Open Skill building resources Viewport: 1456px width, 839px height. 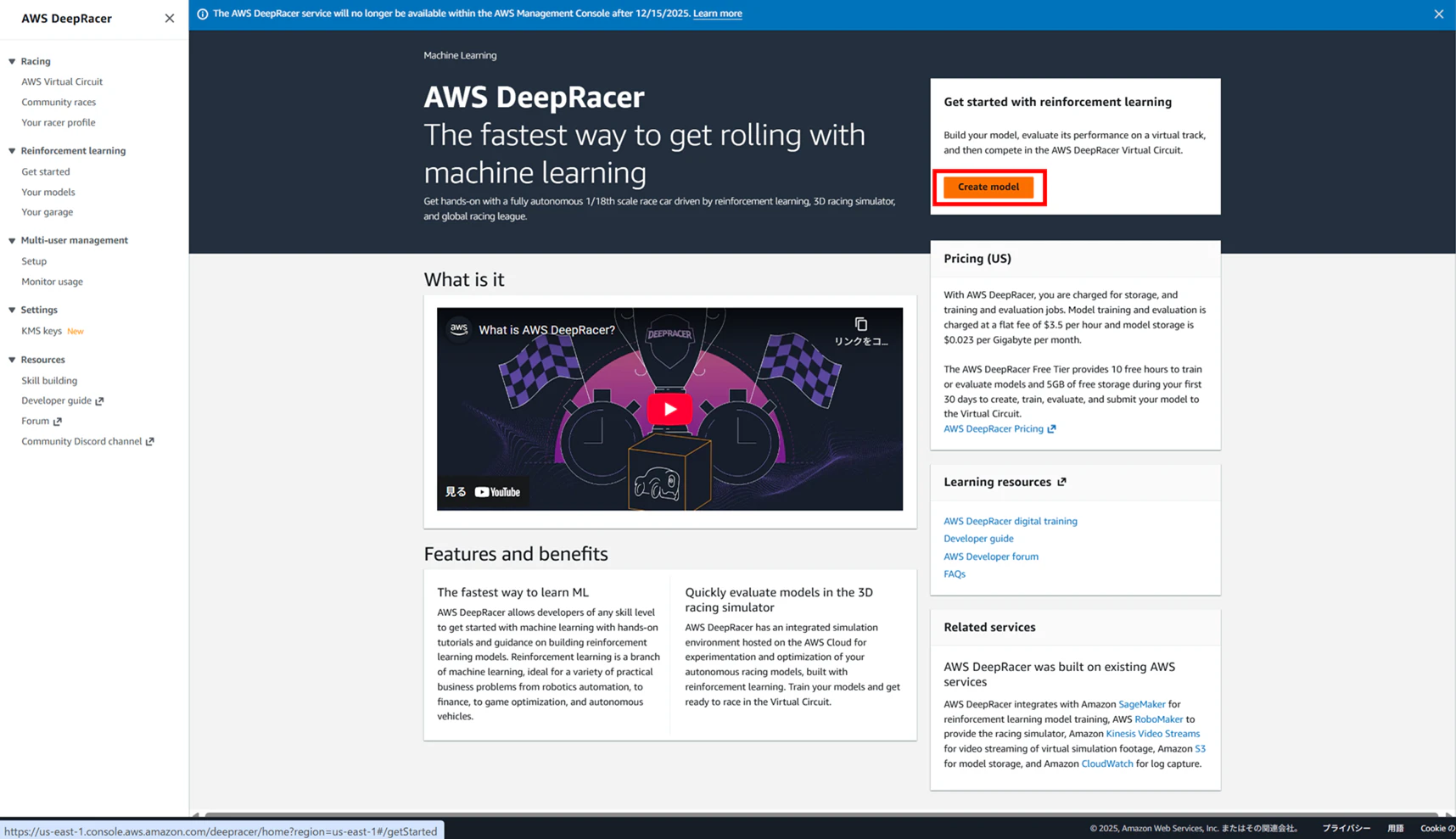(49, 381)
